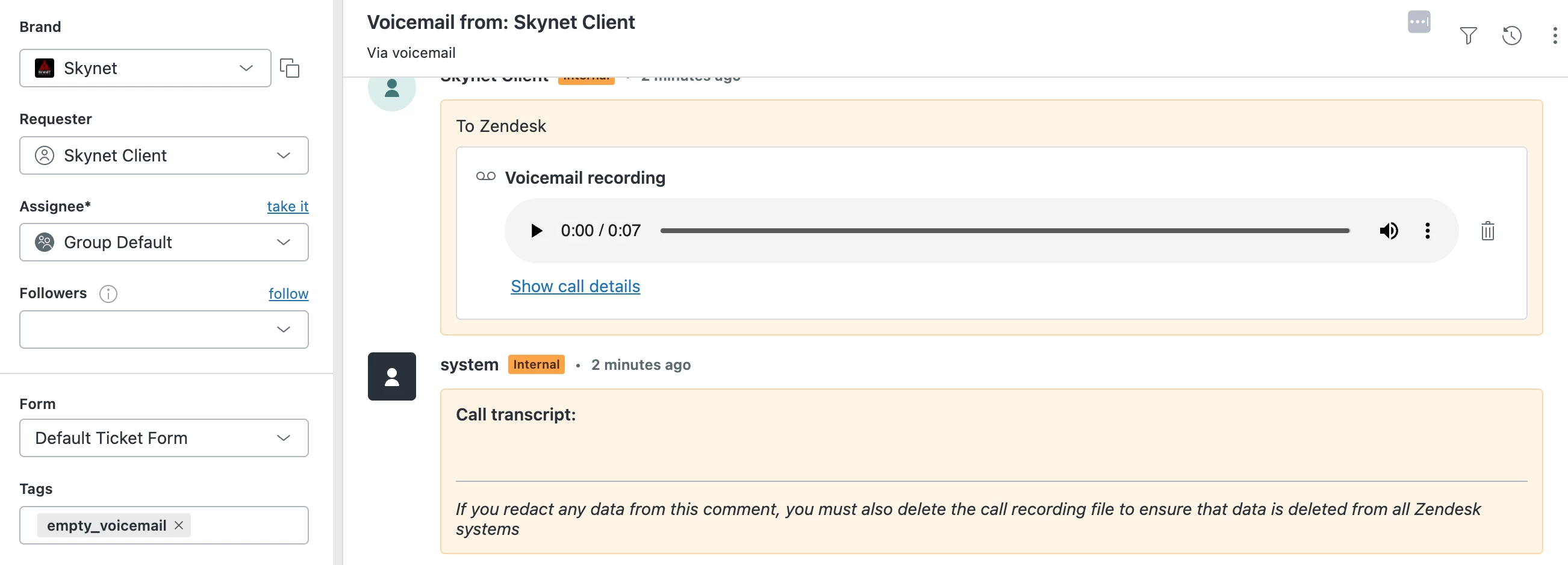Open the conversation filter icon

[1467, 36]
